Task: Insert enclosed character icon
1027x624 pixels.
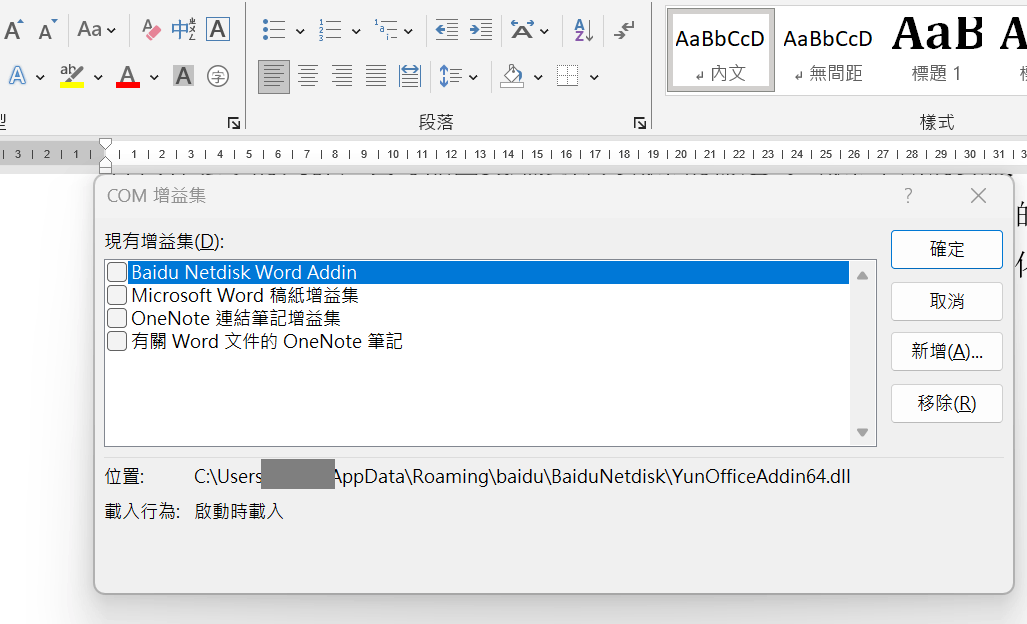Action: pyautogui.click(x=217, y=77)
